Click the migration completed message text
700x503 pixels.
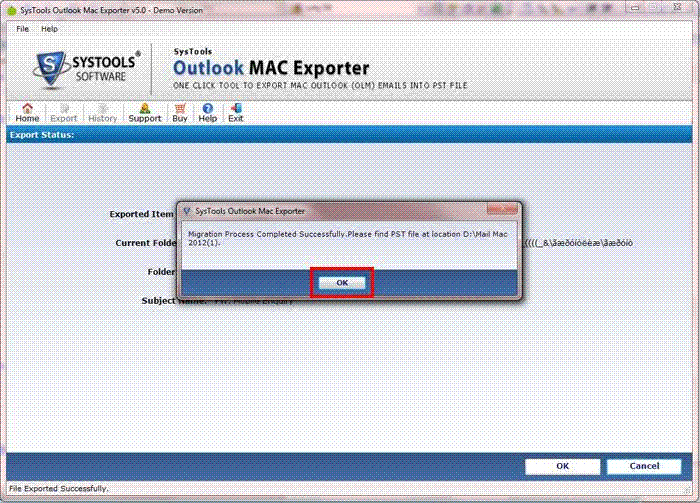348,238
